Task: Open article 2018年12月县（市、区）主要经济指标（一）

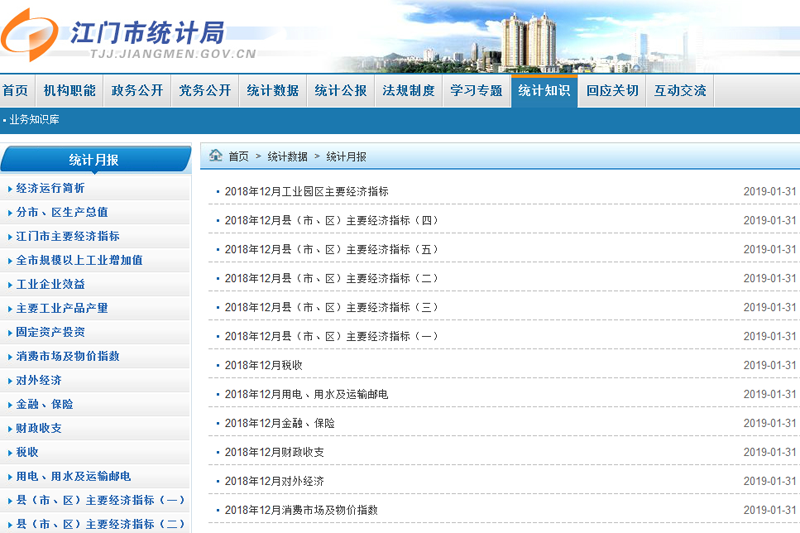Action: click(x=332, y=337)
